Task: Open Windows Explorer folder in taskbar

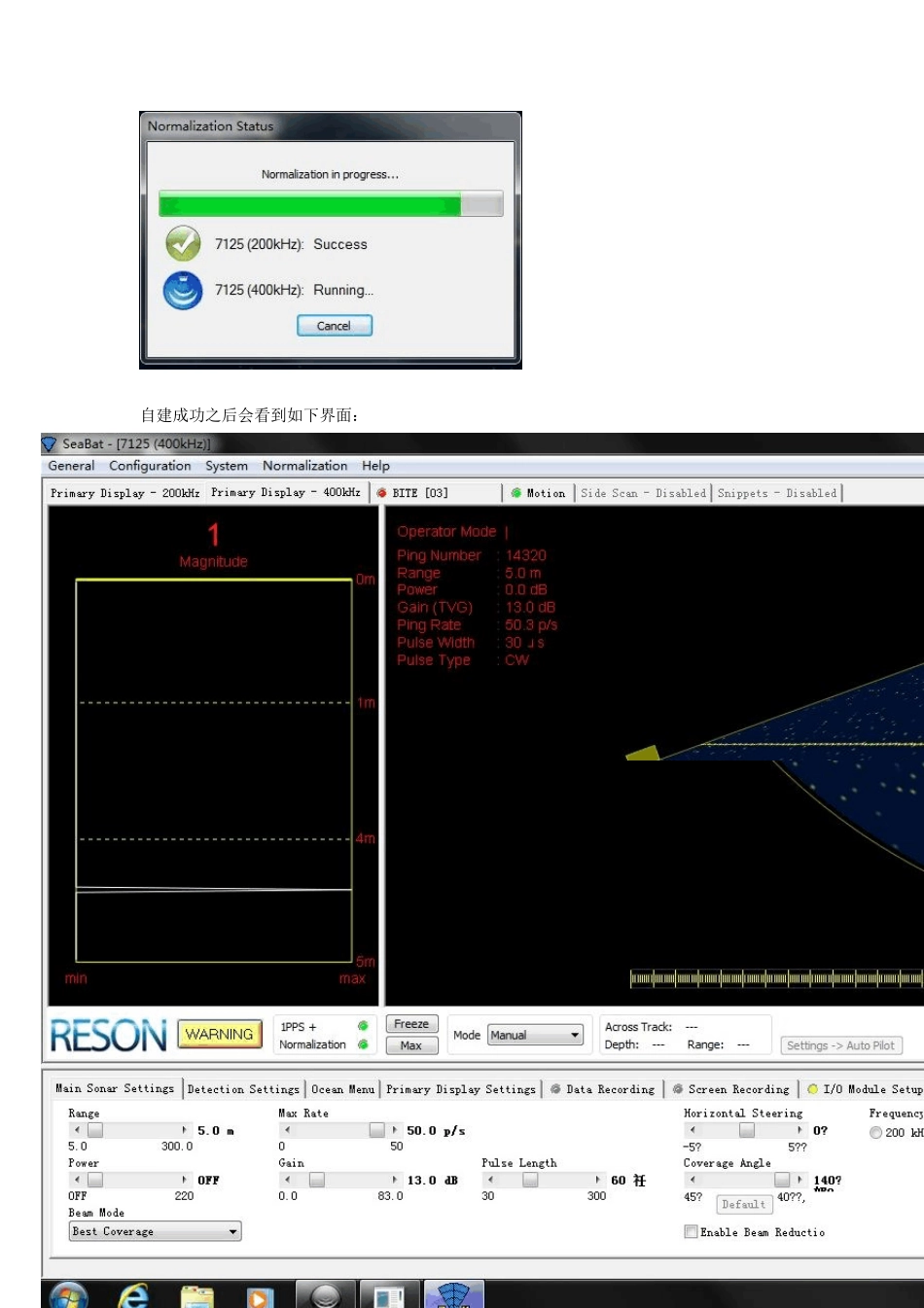Action: point(197,1295)
